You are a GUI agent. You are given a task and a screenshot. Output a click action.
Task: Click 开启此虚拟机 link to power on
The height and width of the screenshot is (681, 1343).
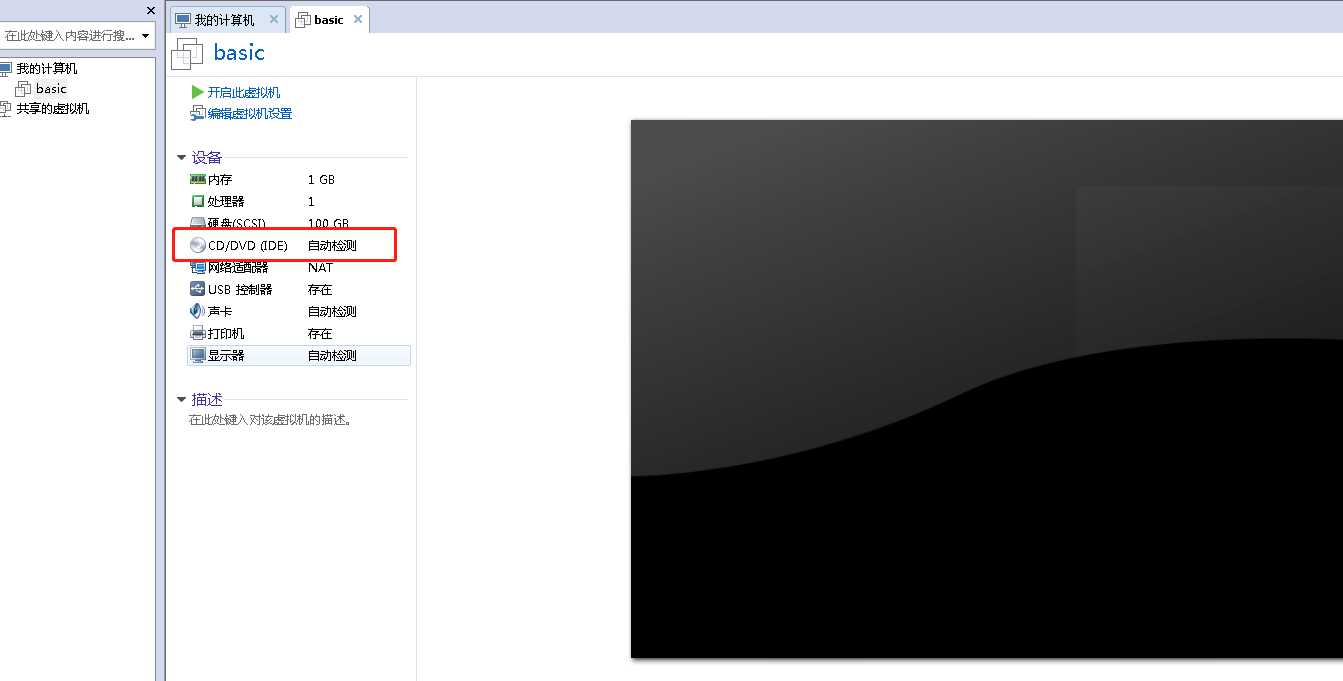244,92
